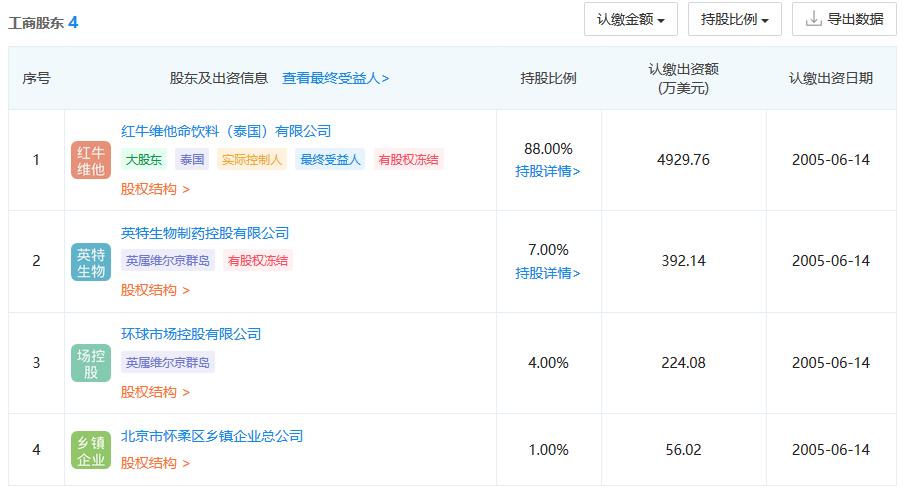Screen dimensions: 912x497
Task: Click the 最终受益人 tag on first row
Action: click(x=330, y=159)
